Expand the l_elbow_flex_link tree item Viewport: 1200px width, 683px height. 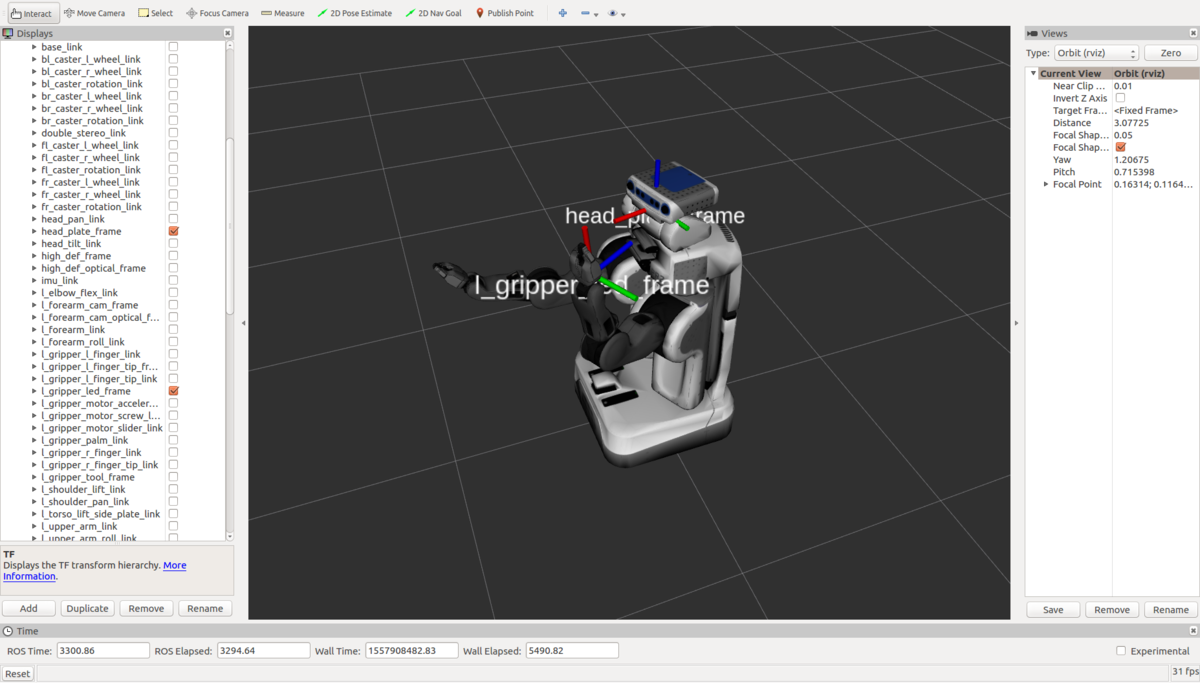34,293
